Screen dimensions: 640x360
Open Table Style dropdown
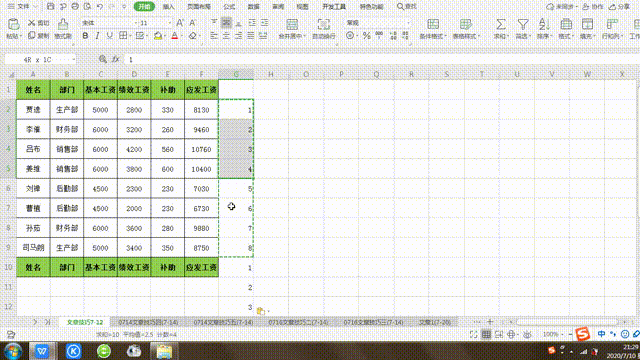pos(466,36)
